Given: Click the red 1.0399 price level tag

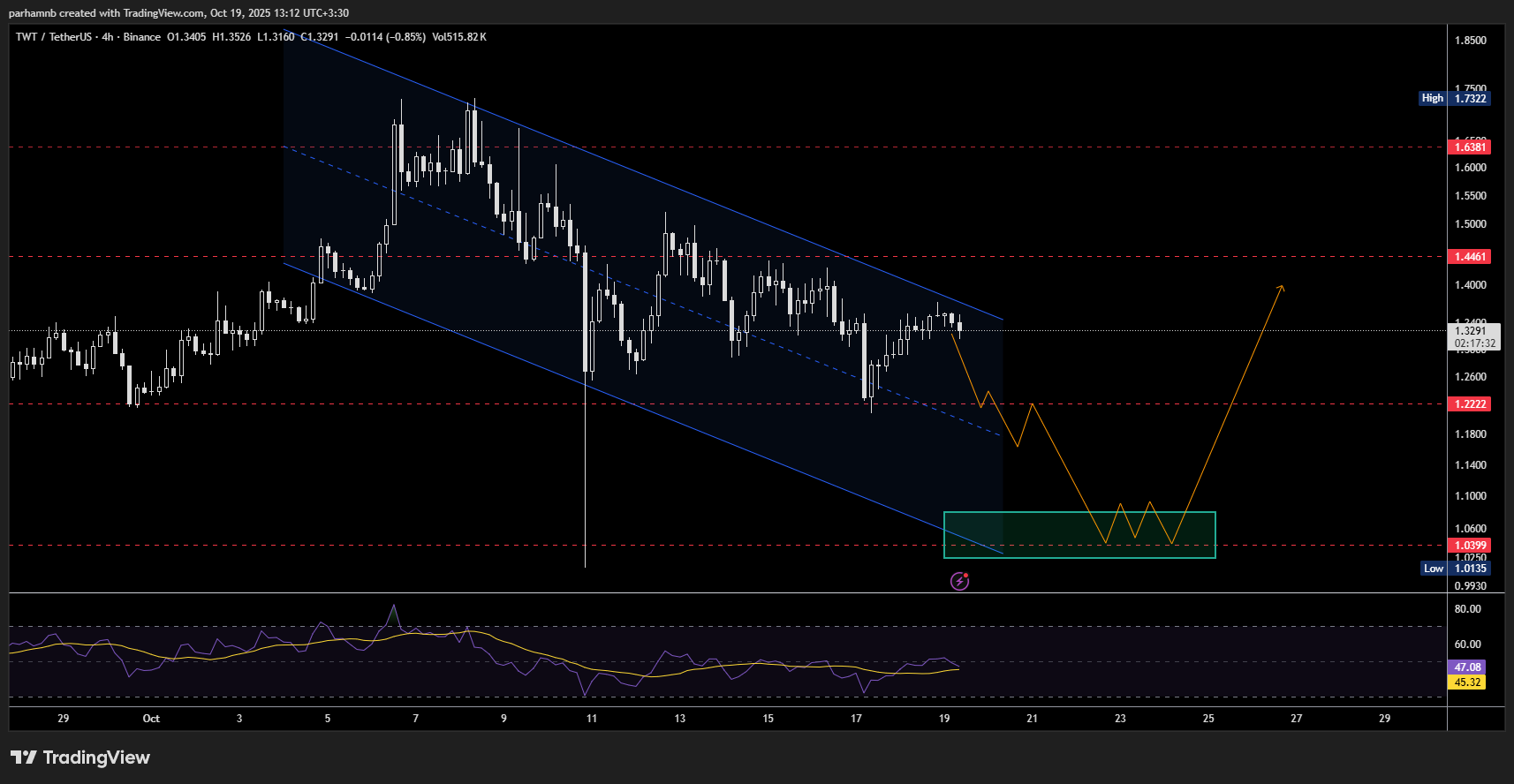Looking at the screenshot, I should tap(1470, 546).
